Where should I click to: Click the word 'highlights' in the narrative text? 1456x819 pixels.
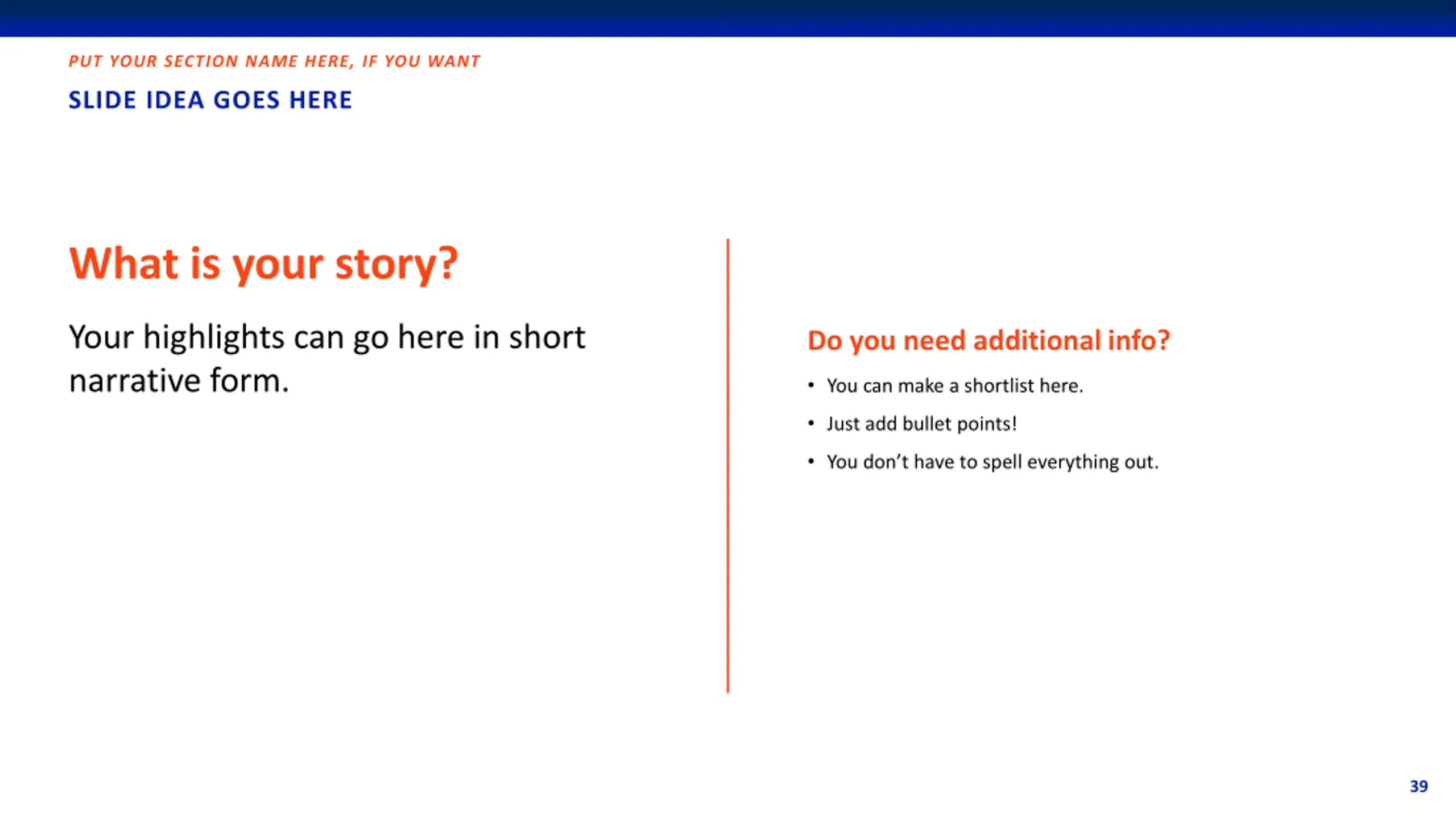tap(213, 338)
